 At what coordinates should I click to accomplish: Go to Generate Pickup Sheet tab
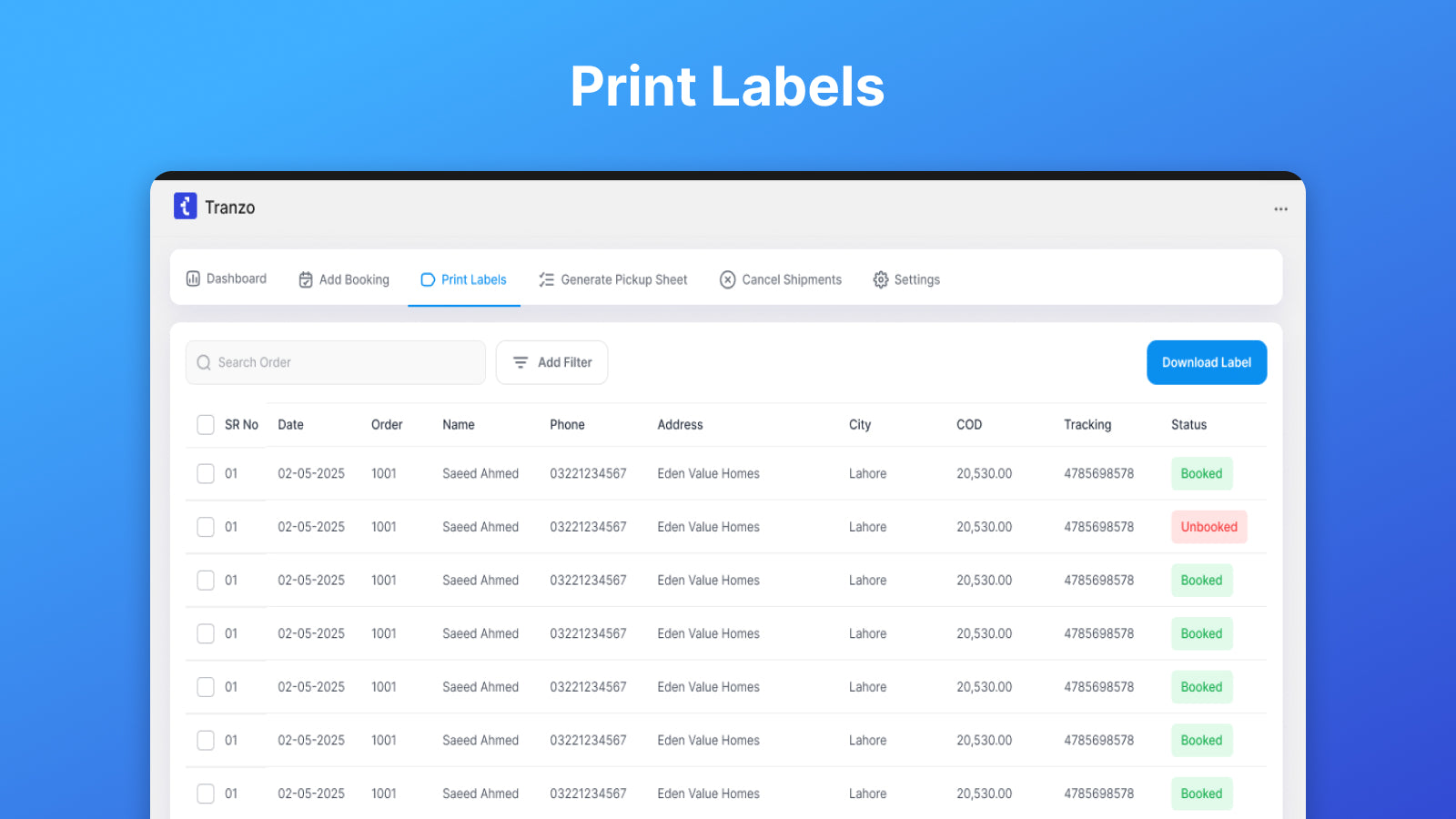(x=613, y=279)
